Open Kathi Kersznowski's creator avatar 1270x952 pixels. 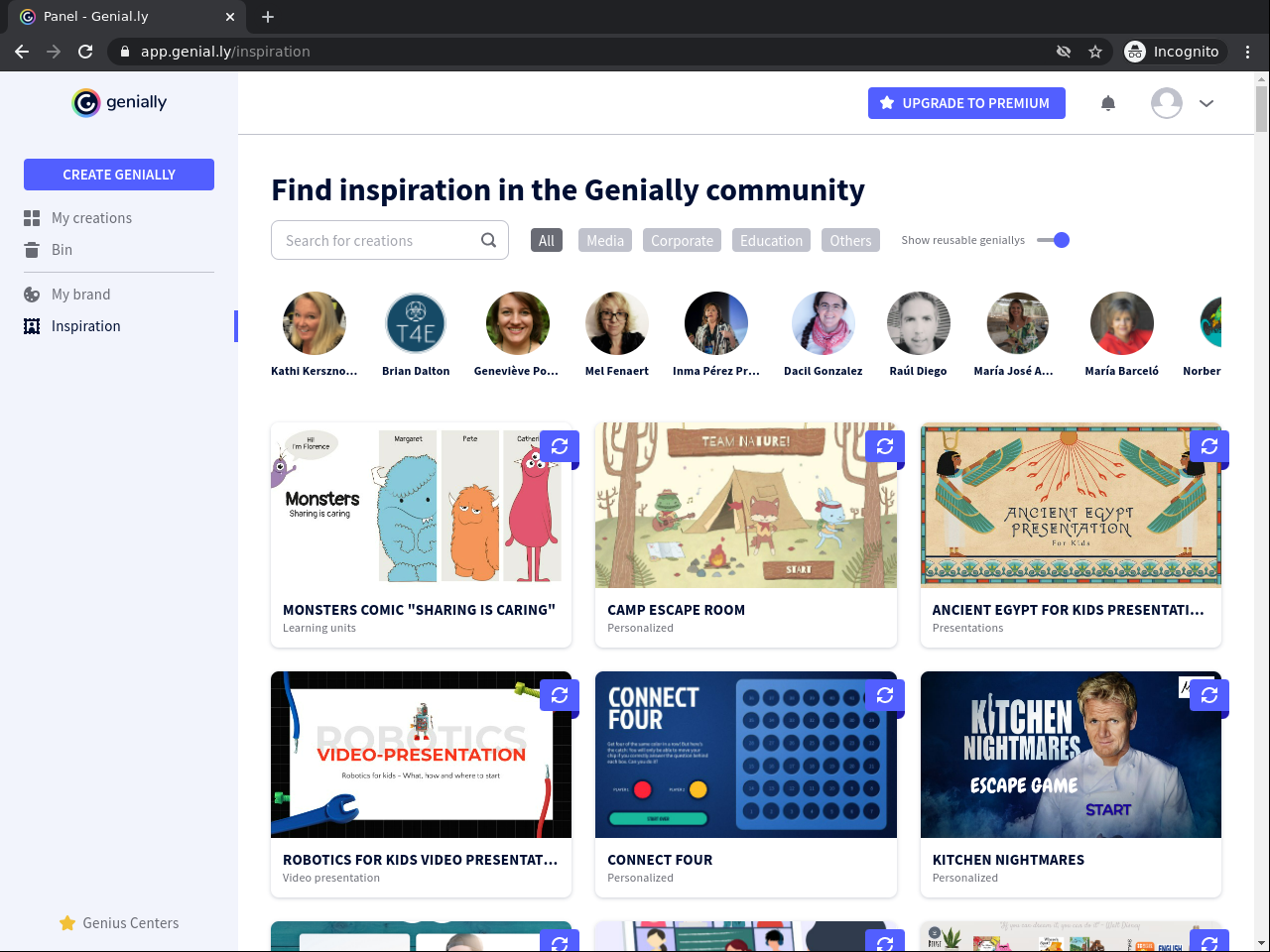pyautogui.click(x=315, y=323)
